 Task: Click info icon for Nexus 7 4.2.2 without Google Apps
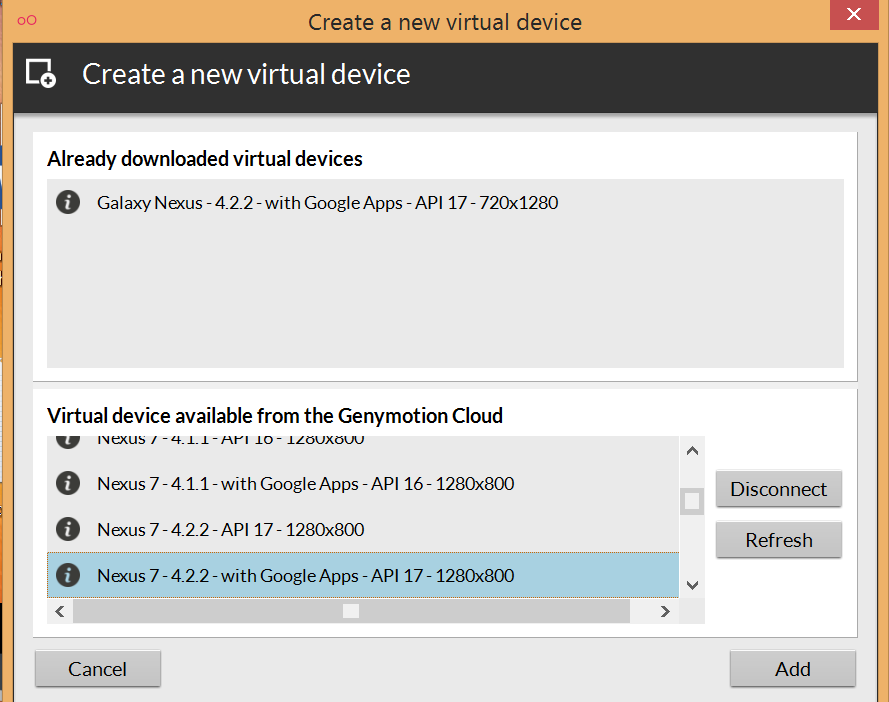click(68, 530)
